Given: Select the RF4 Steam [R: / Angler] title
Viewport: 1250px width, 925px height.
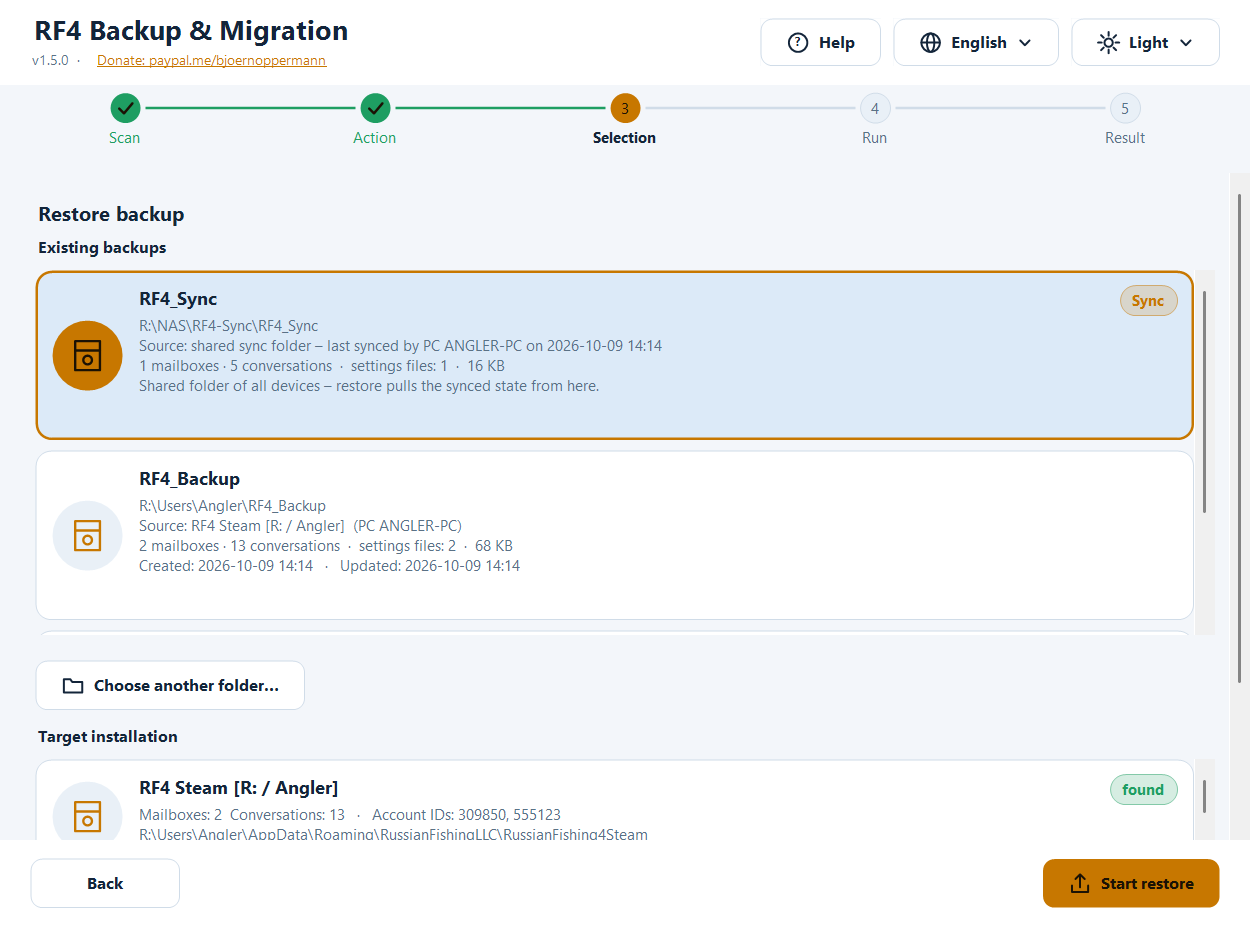Looking at the screenshot, I should [238, 788].
